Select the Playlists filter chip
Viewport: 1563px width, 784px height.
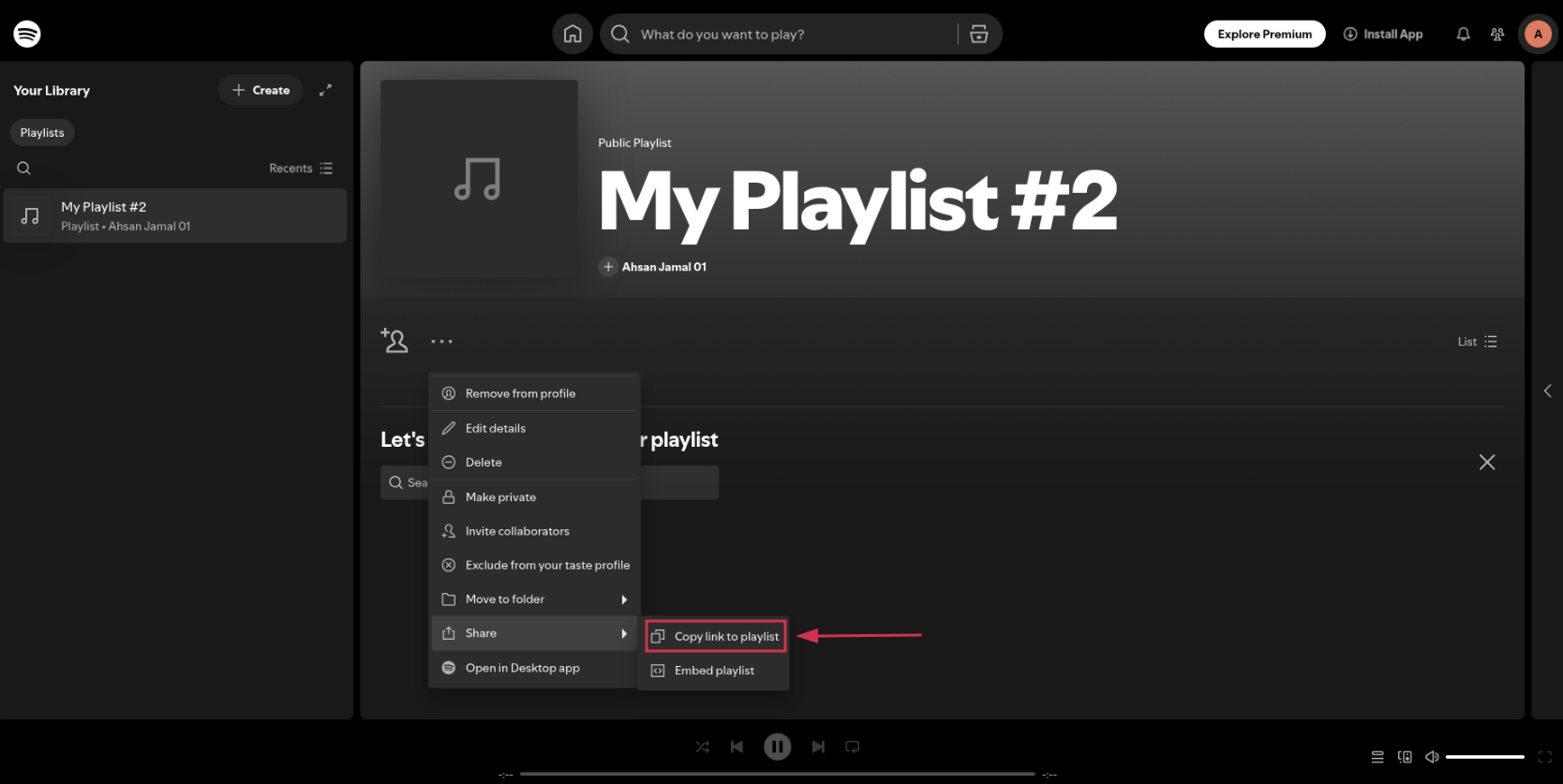(x=42, y=133)
